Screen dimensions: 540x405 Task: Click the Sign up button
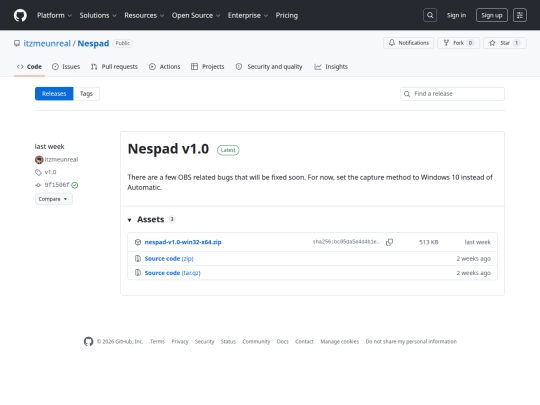click(492, 15)
